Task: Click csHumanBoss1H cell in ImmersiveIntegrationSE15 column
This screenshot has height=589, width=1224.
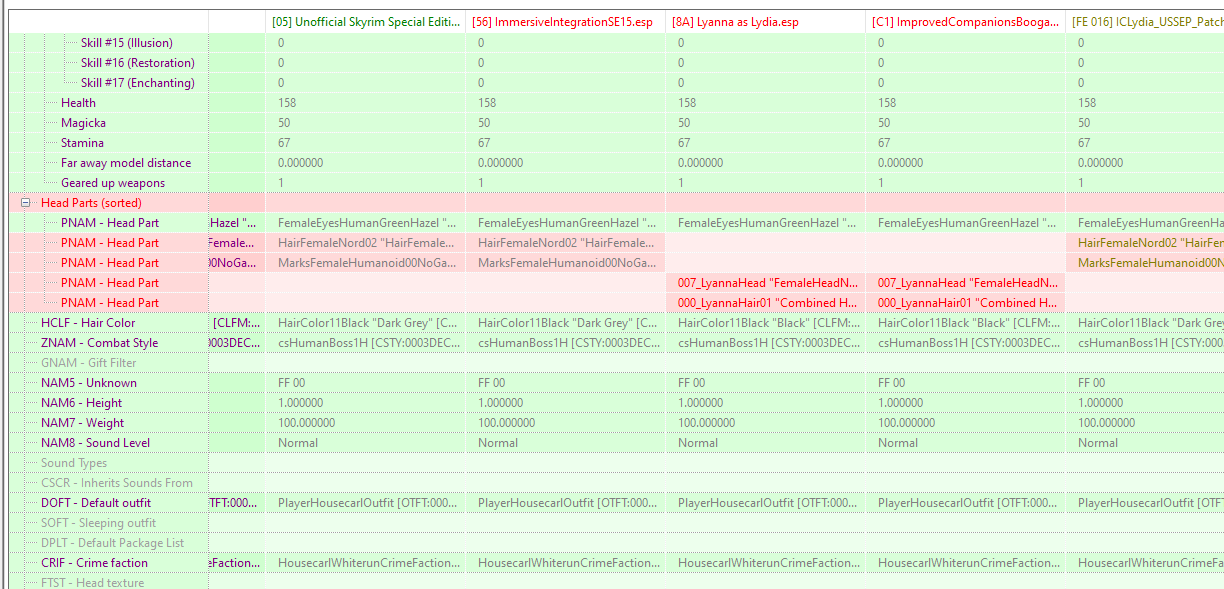Action: pos(566,343)
